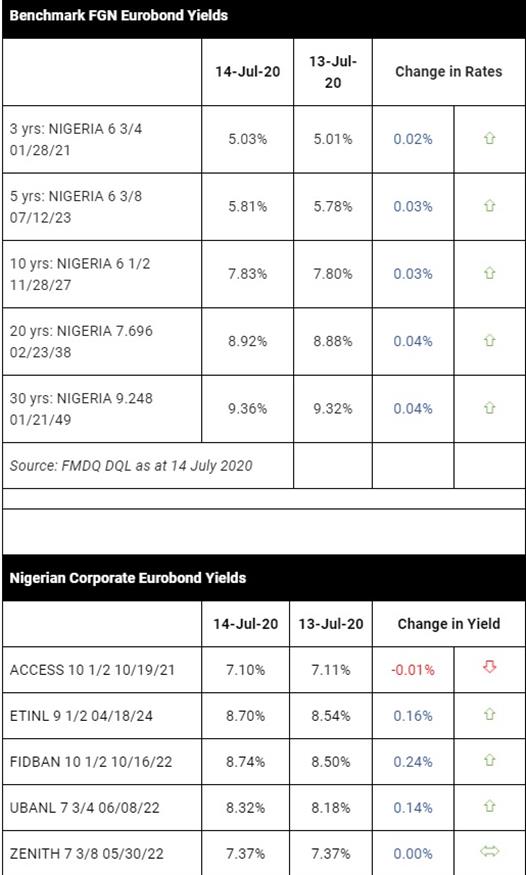Click the Source: FMDQ DQL note

coord(131,465)
